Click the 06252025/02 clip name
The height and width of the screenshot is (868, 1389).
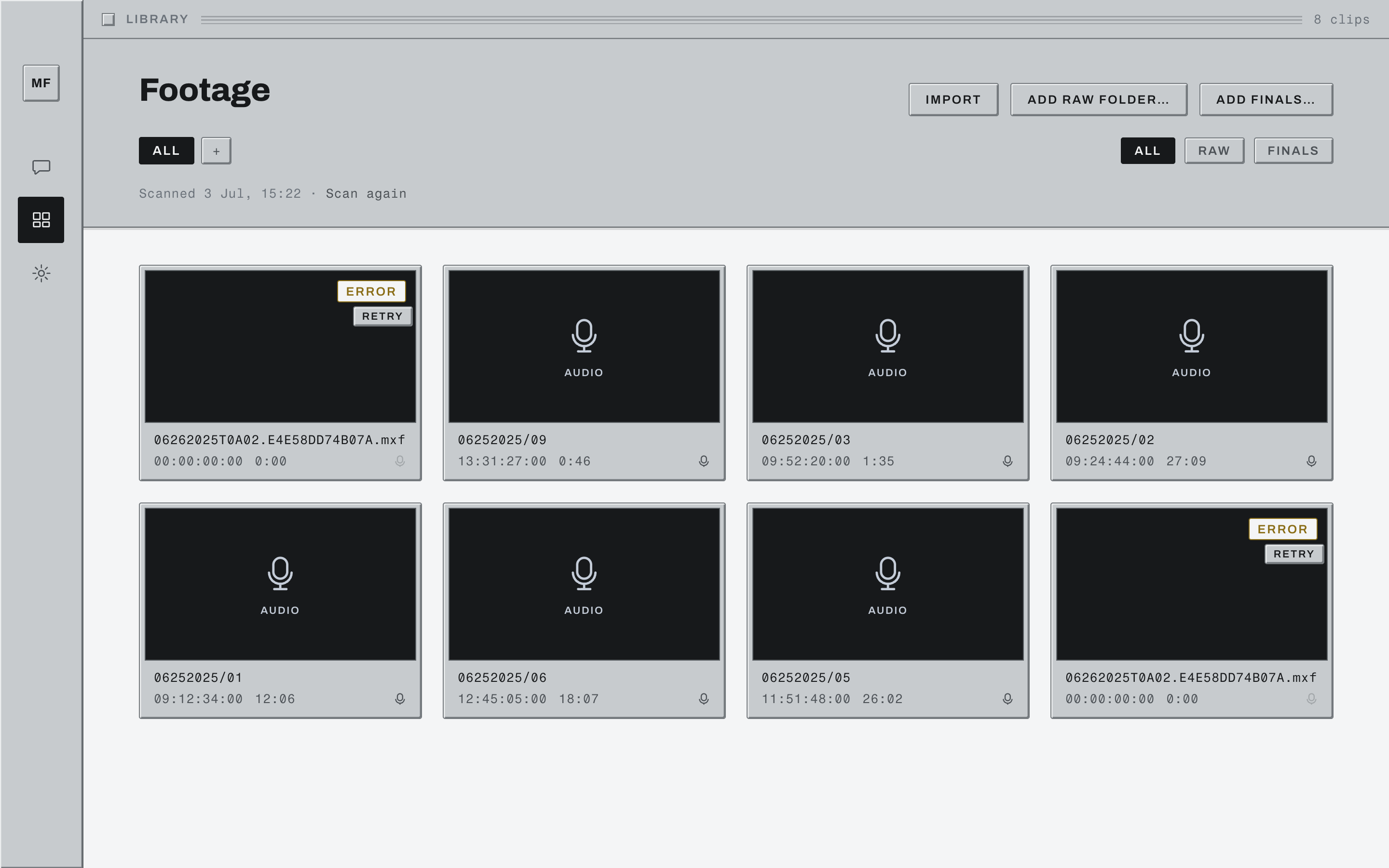(x=1110, y=440)
